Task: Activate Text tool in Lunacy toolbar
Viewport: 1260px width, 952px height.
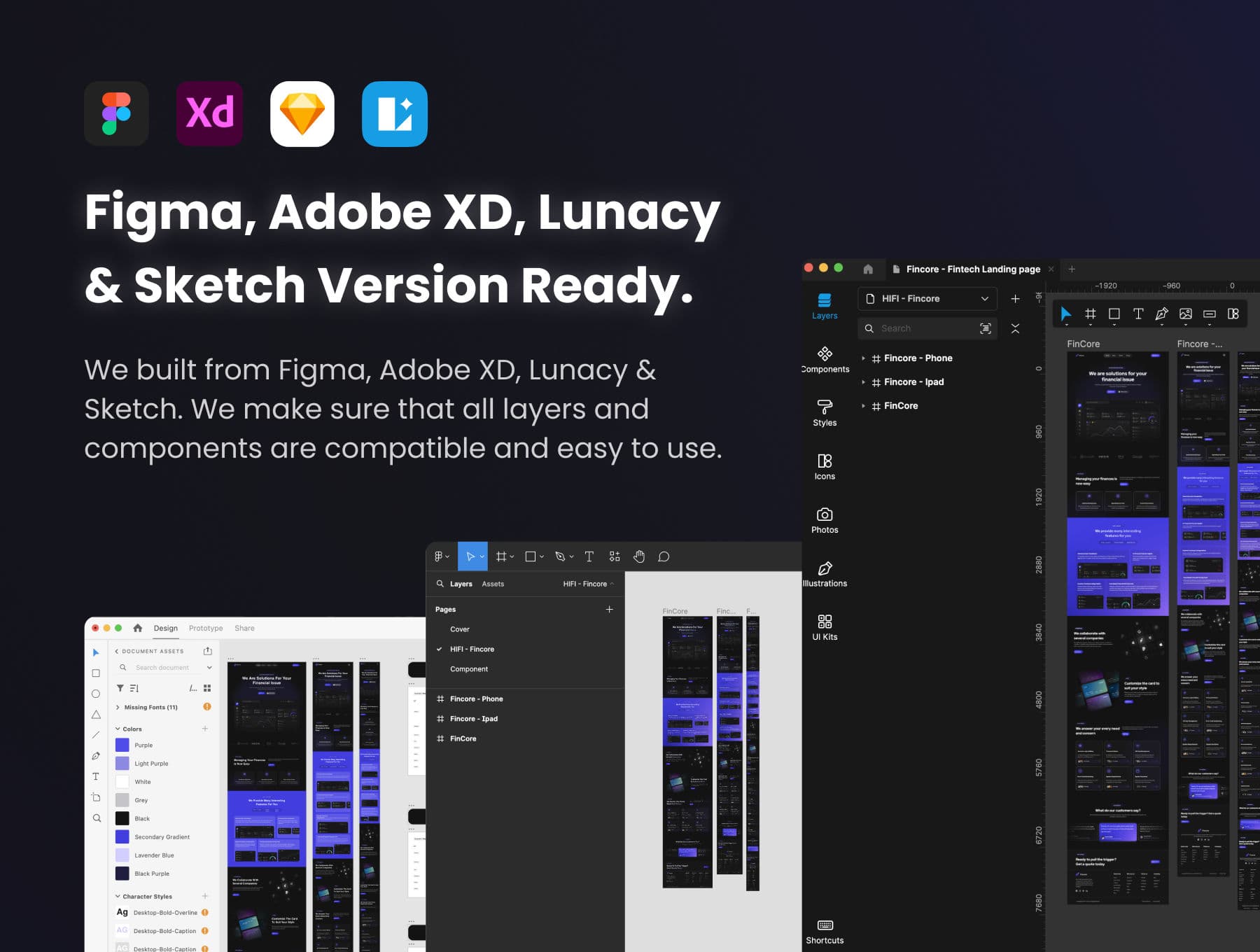Action: (1138, 314)
